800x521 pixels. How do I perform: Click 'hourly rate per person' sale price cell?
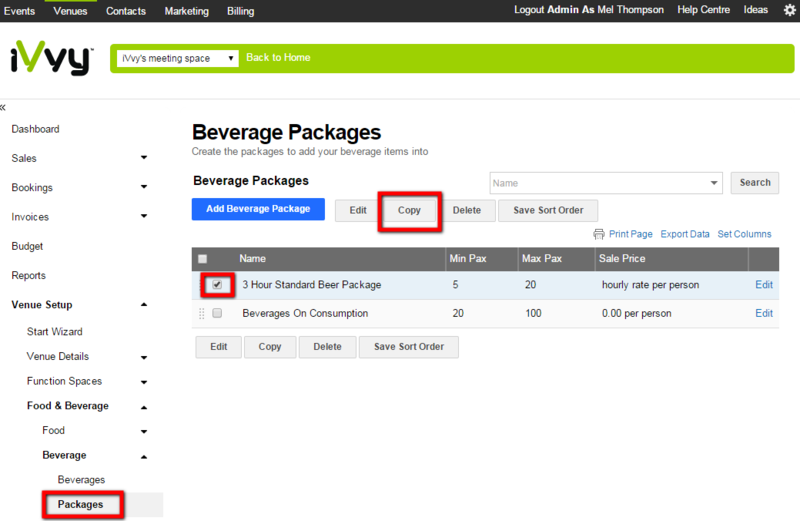pyautogui.click(x=651, y=285)
